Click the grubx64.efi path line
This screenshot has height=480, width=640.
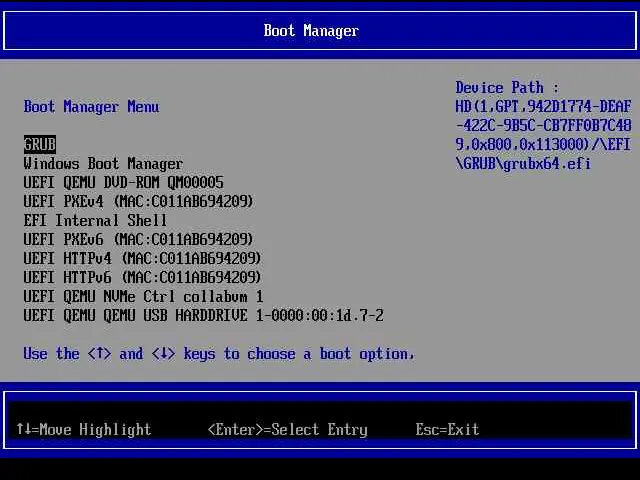click(523, 164)
